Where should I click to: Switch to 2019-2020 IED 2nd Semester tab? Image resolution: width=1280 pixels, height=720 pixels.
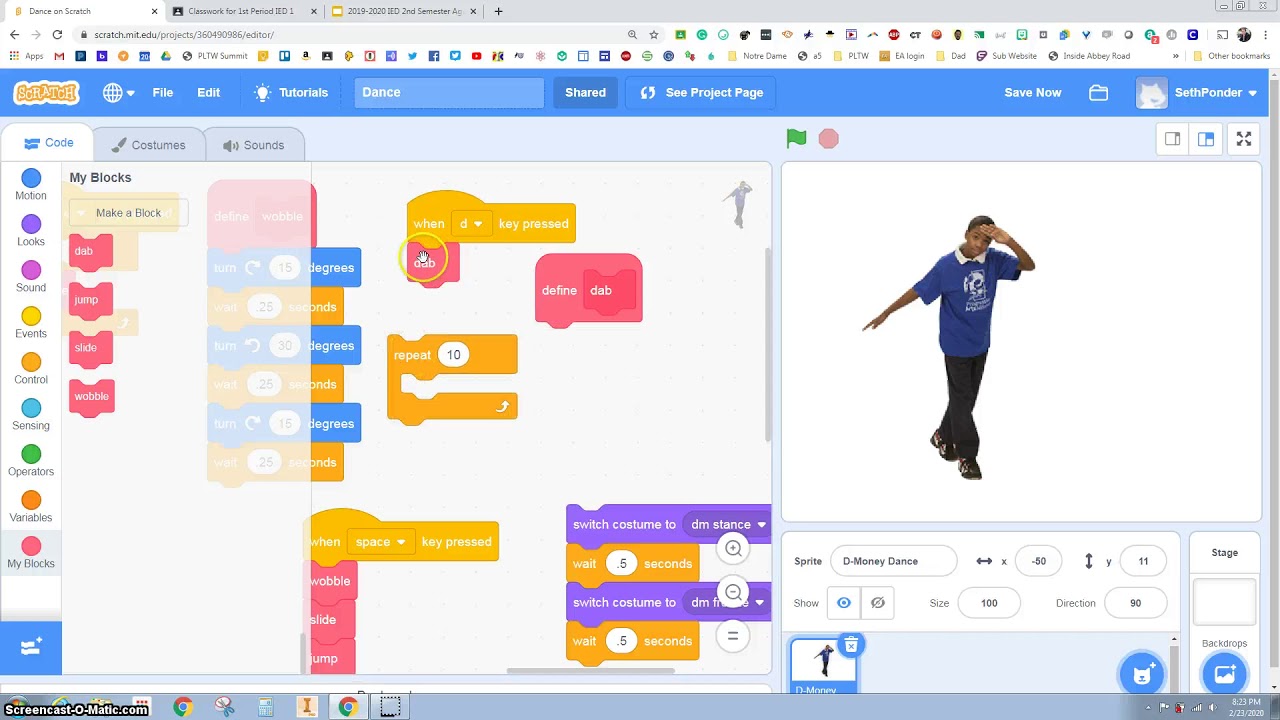coord(404,11)
